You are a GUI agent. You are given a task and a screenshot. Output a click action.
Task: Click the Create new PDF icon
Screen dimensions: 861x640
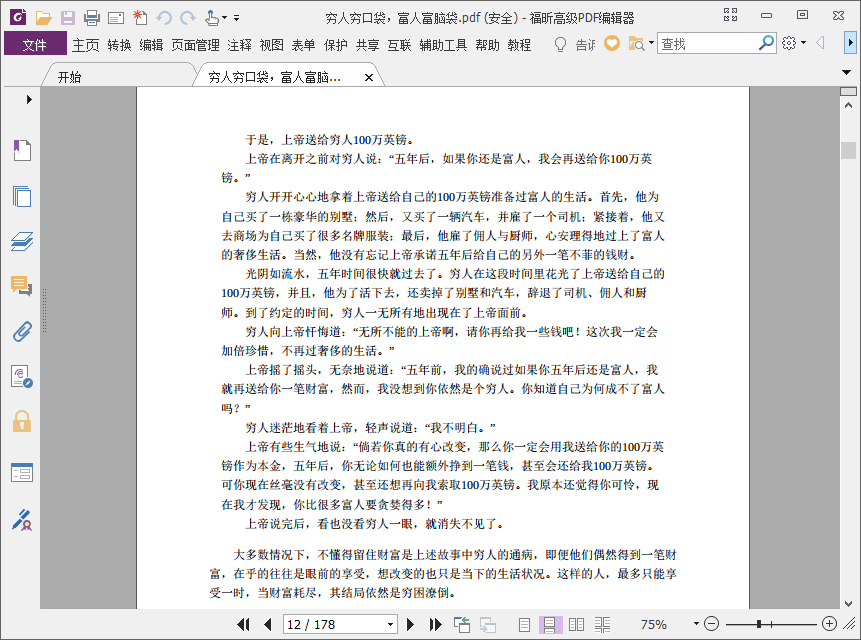click(x=140, y=18)
